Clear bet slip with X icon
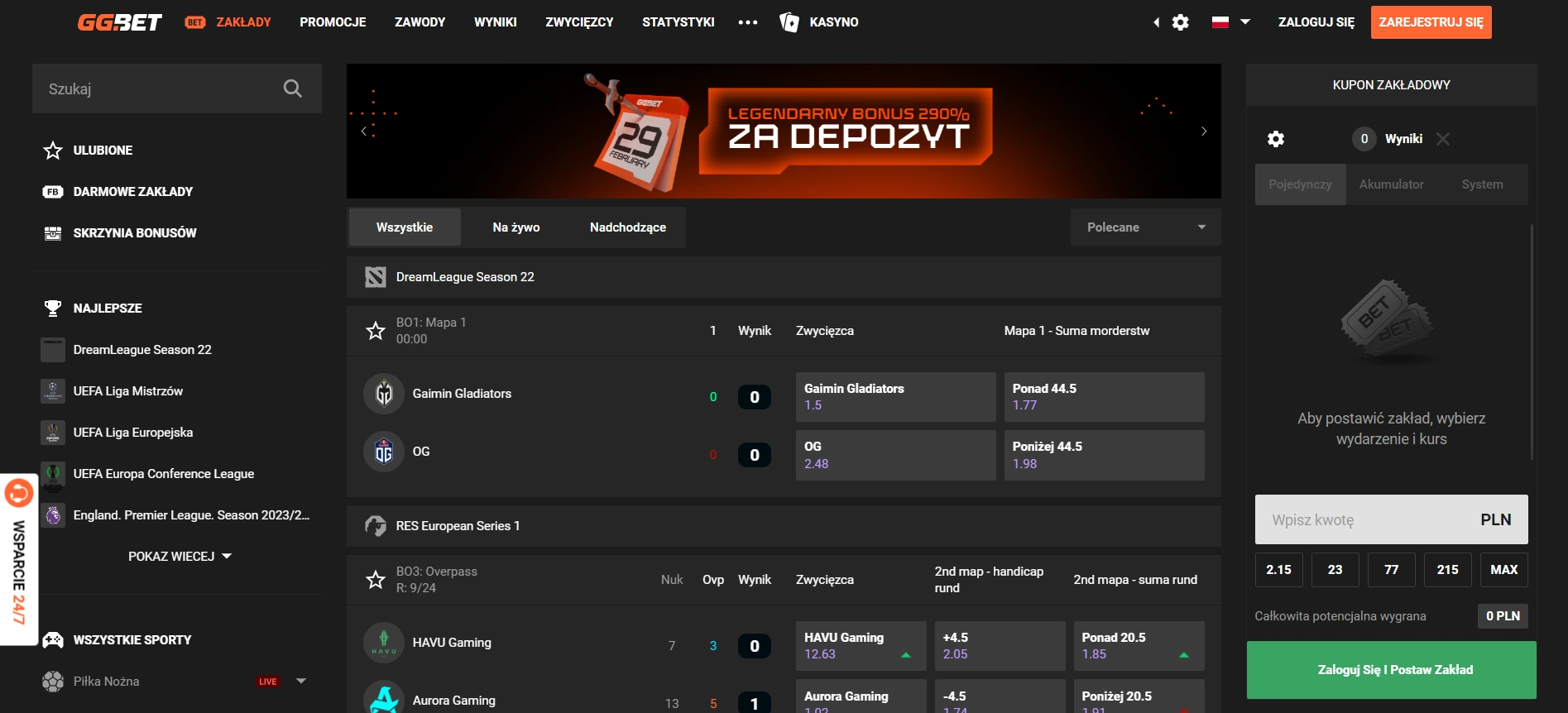 1443,139
